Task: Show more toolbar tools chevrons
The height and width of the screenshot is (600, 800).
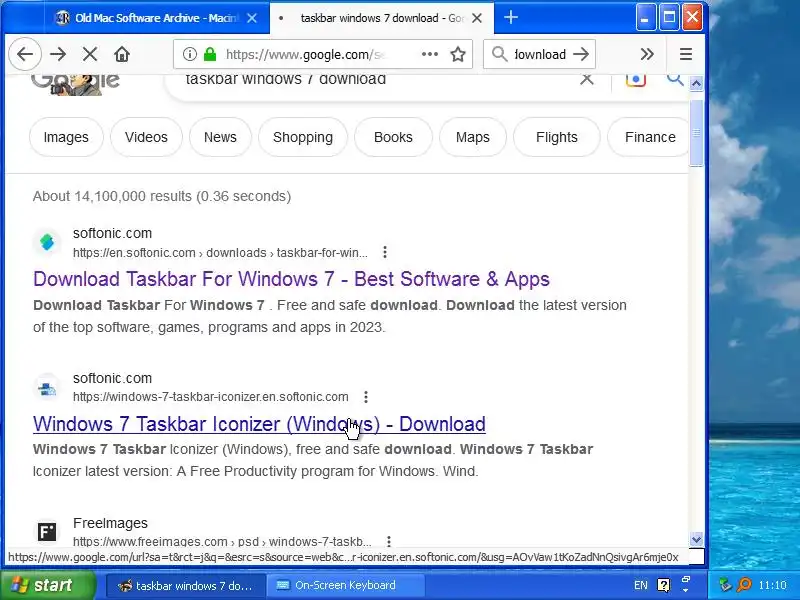Action: click(x=647, y=54)
